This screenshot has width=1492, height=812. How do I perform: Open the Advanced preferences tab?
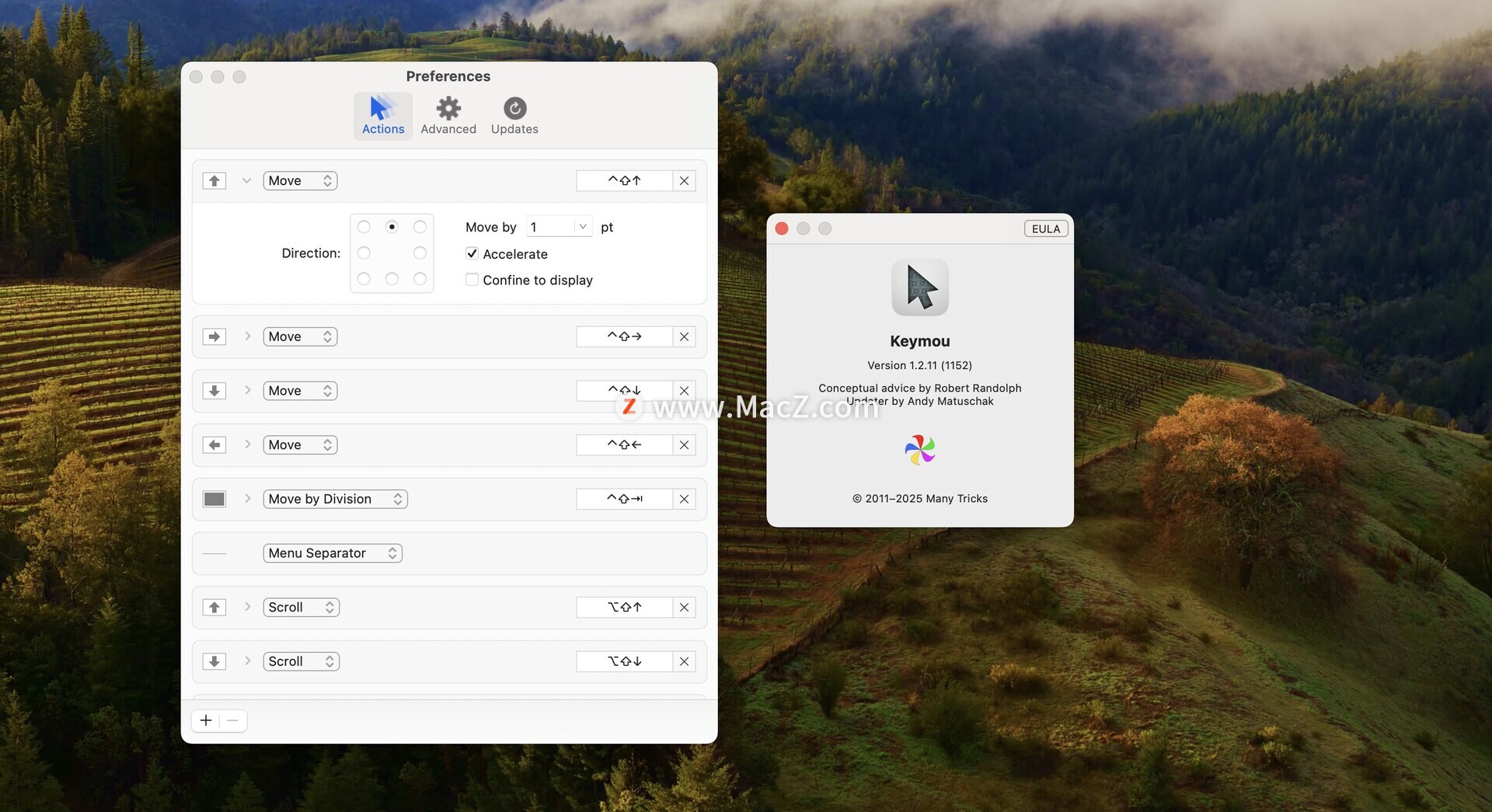click(448, 116)
